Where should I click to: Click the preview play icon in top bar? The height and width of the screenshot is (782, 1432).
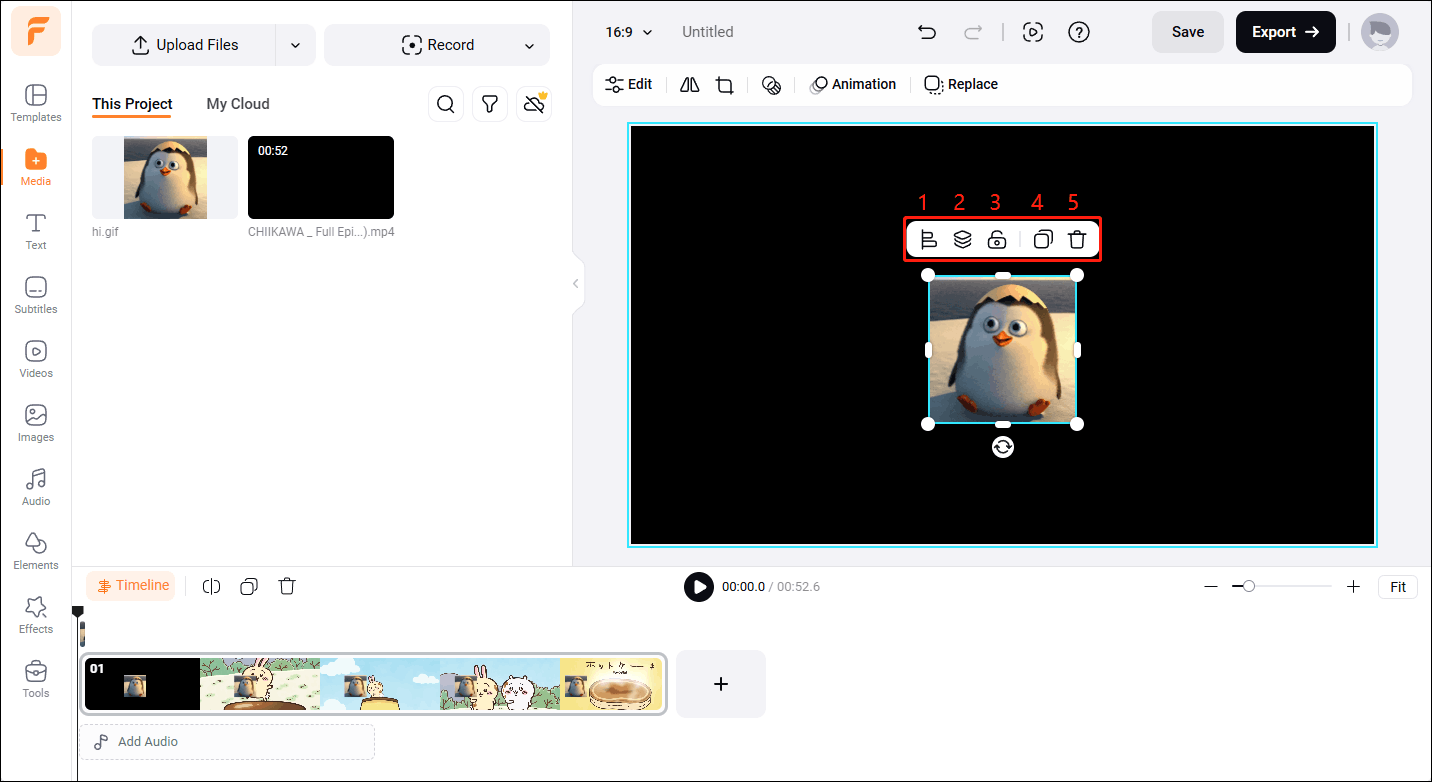tap(1033, 32)
